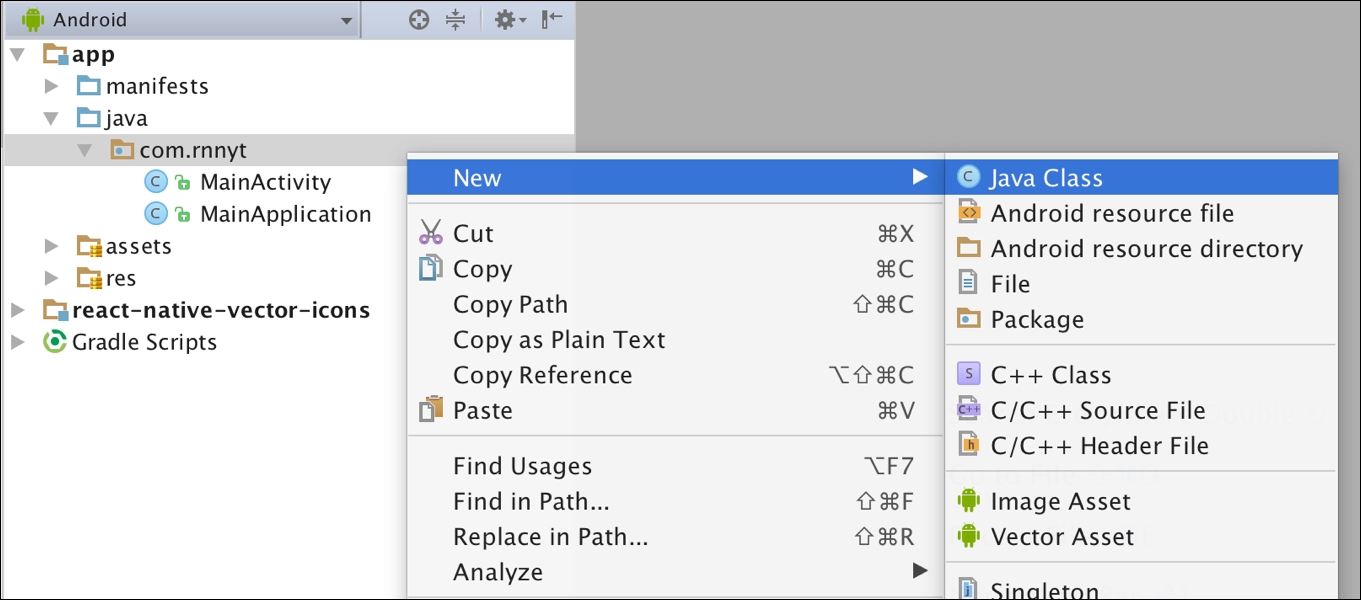Click the assets folder icon
The height and width of the screenshot is (600, 1361).
(x=90, y=246)
